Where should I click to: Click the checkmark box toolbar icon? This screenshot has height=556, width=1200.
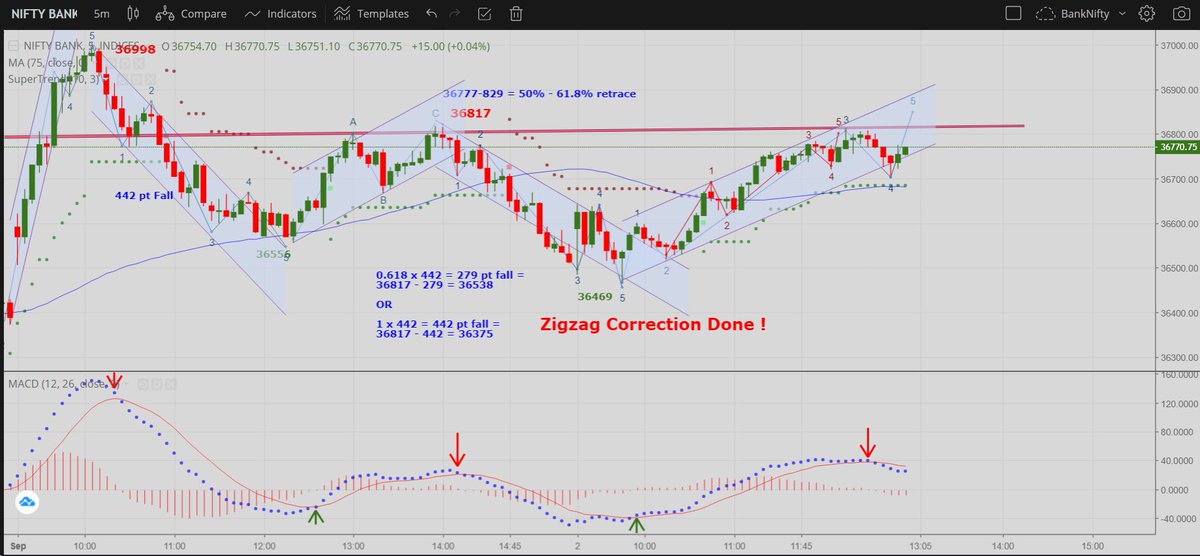tap(487, 14)
